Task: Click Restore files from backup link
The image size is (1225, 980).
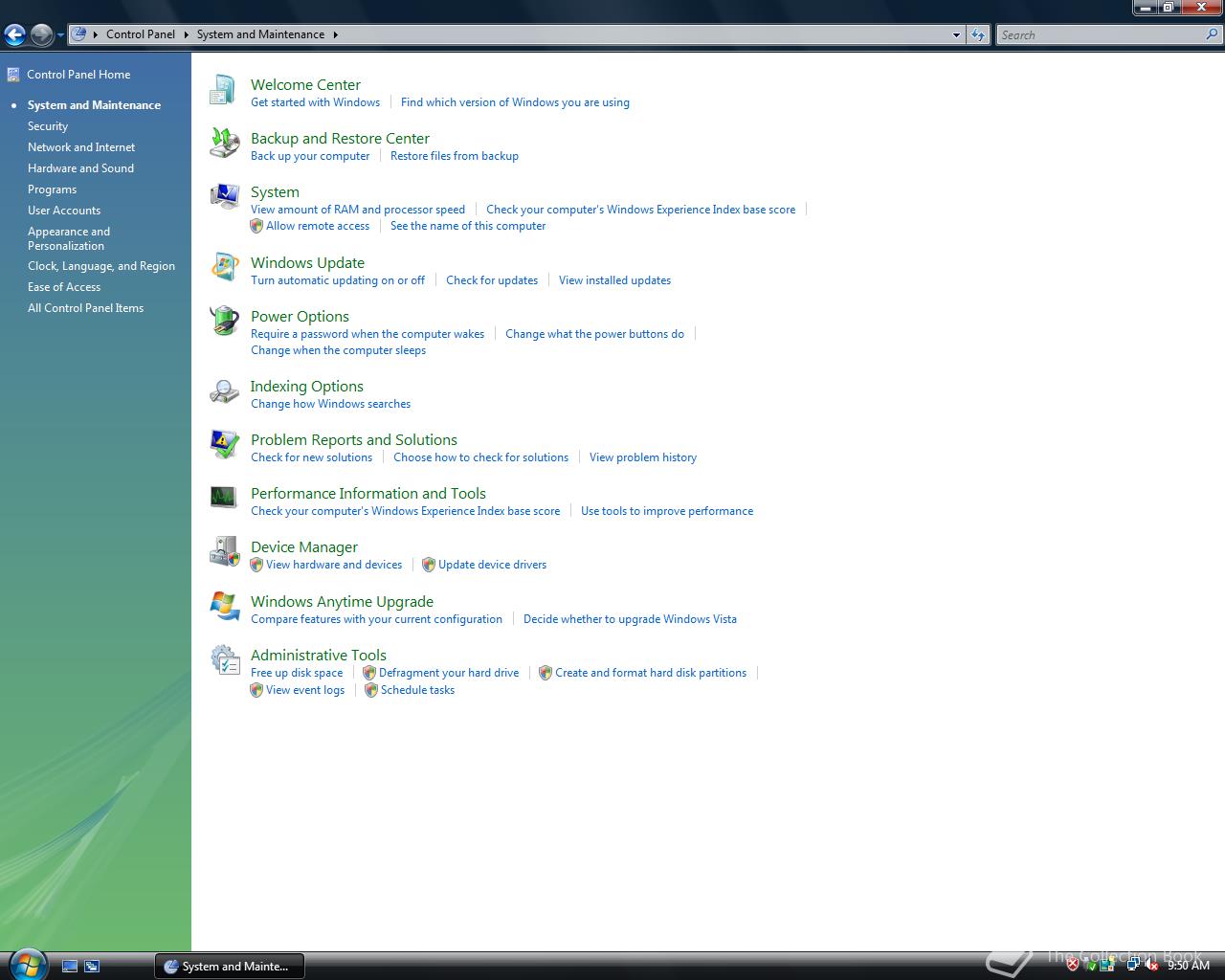Action: coord(455,156)
